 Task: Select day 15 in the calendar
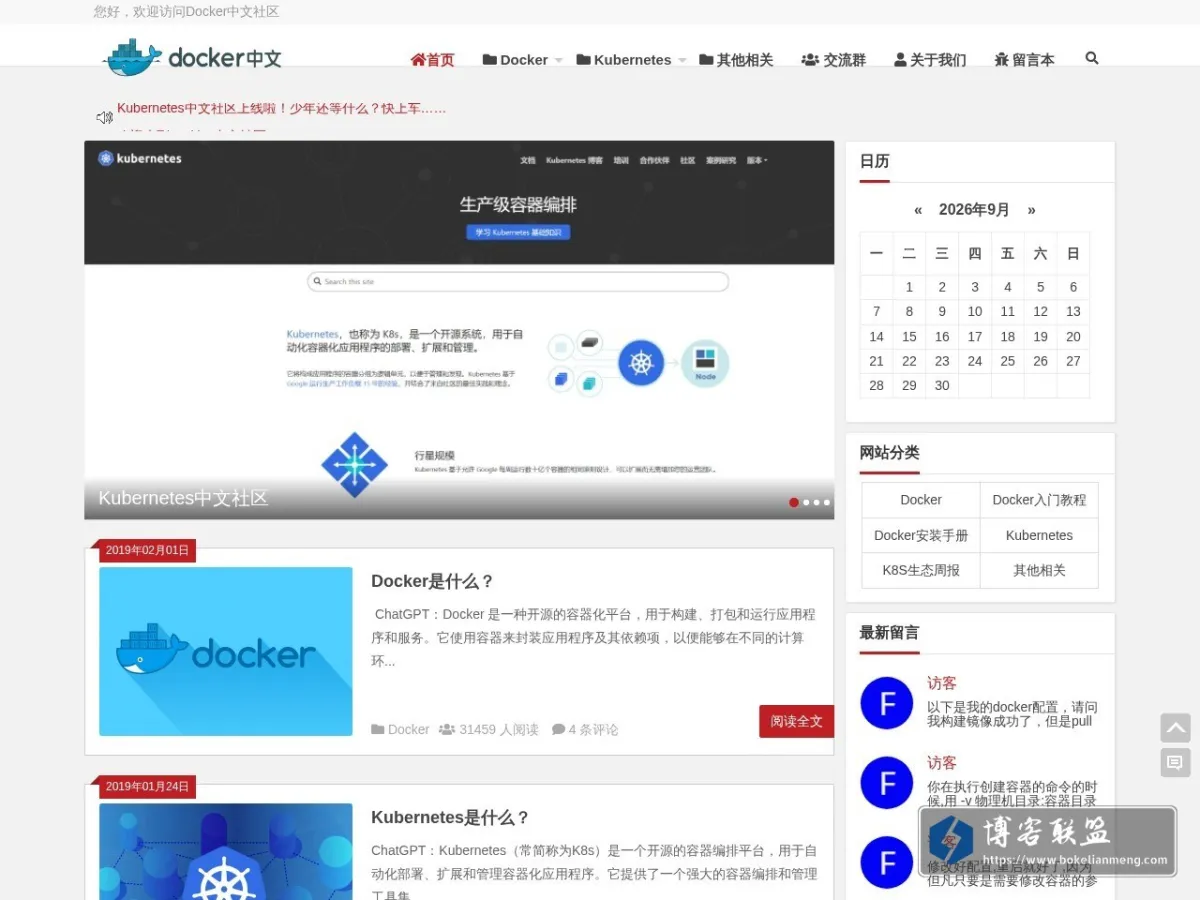pos(909,337)
